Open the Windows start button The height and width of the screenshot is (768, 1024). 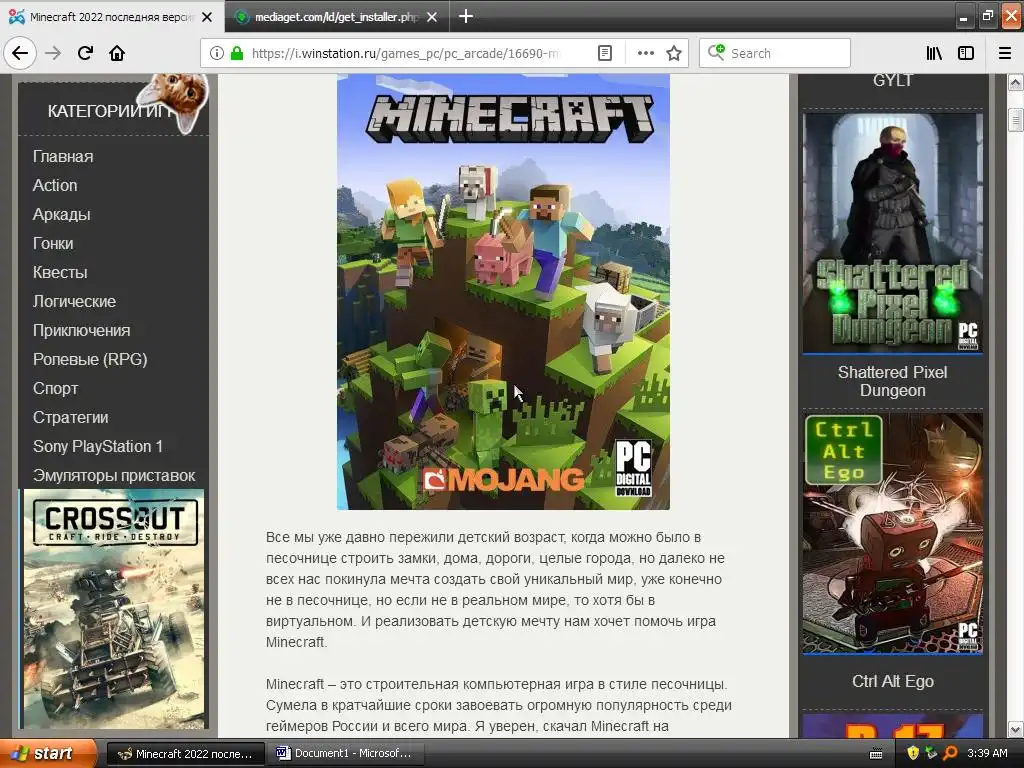(x=48, y=754)
